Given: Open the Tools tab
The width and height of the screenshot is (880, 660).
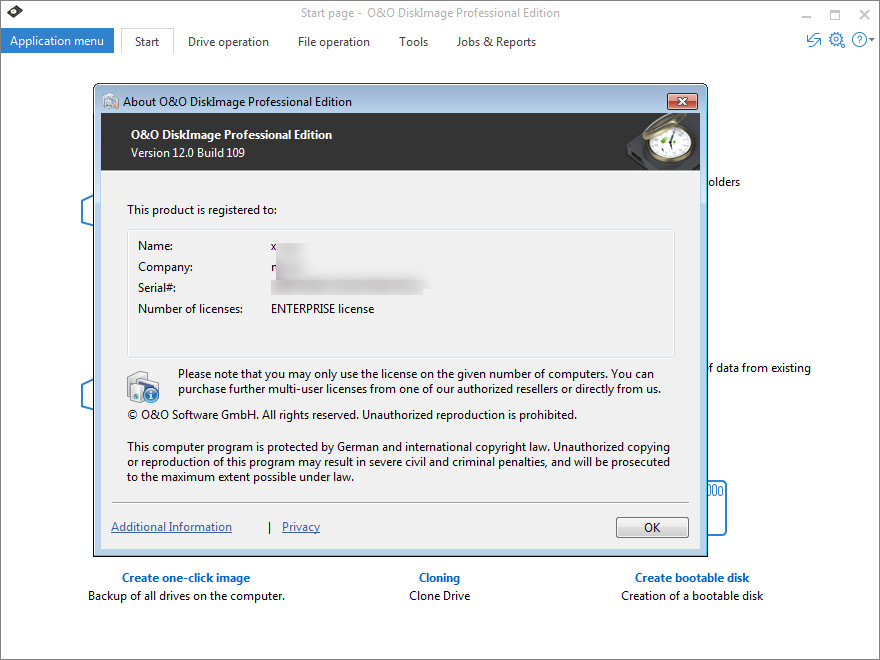Looking at the screenshot, I should pos(413,42).
